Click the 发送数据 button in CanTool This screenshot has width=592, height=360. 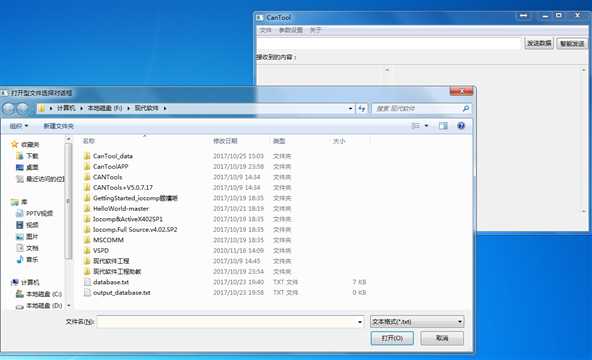point(539,43)
